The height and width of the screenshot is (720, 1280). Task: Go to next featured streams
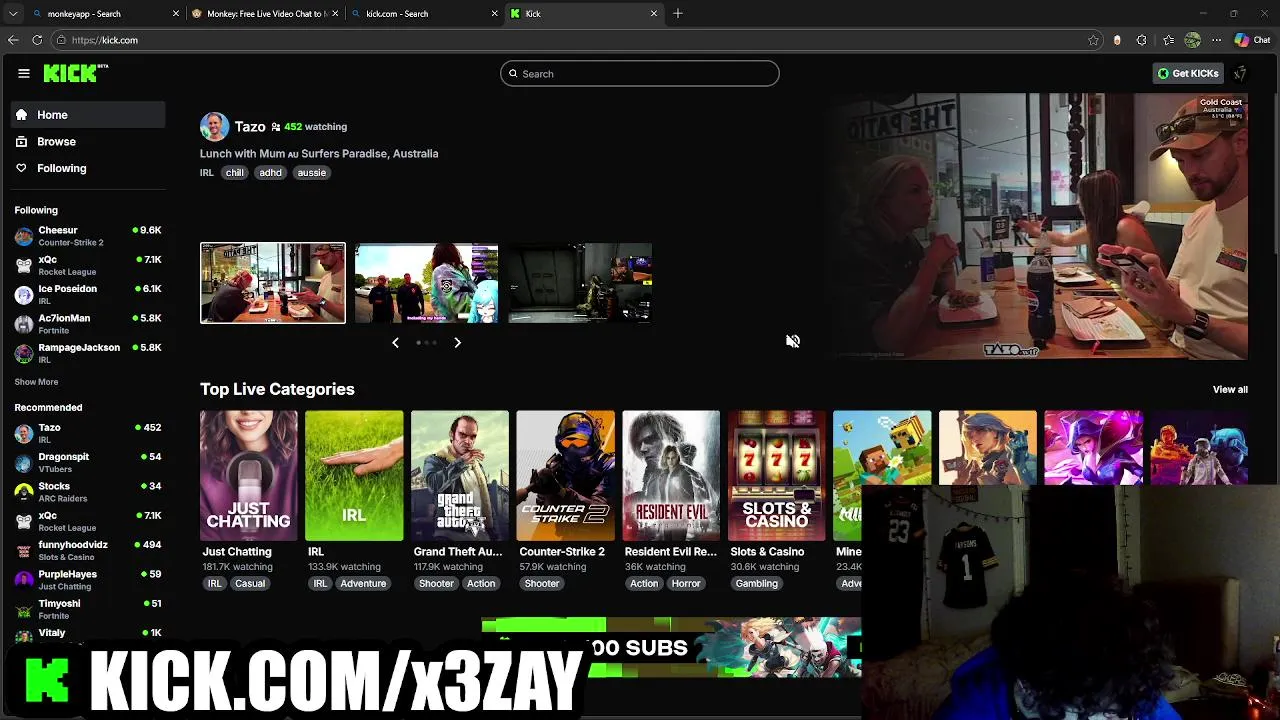457,343
